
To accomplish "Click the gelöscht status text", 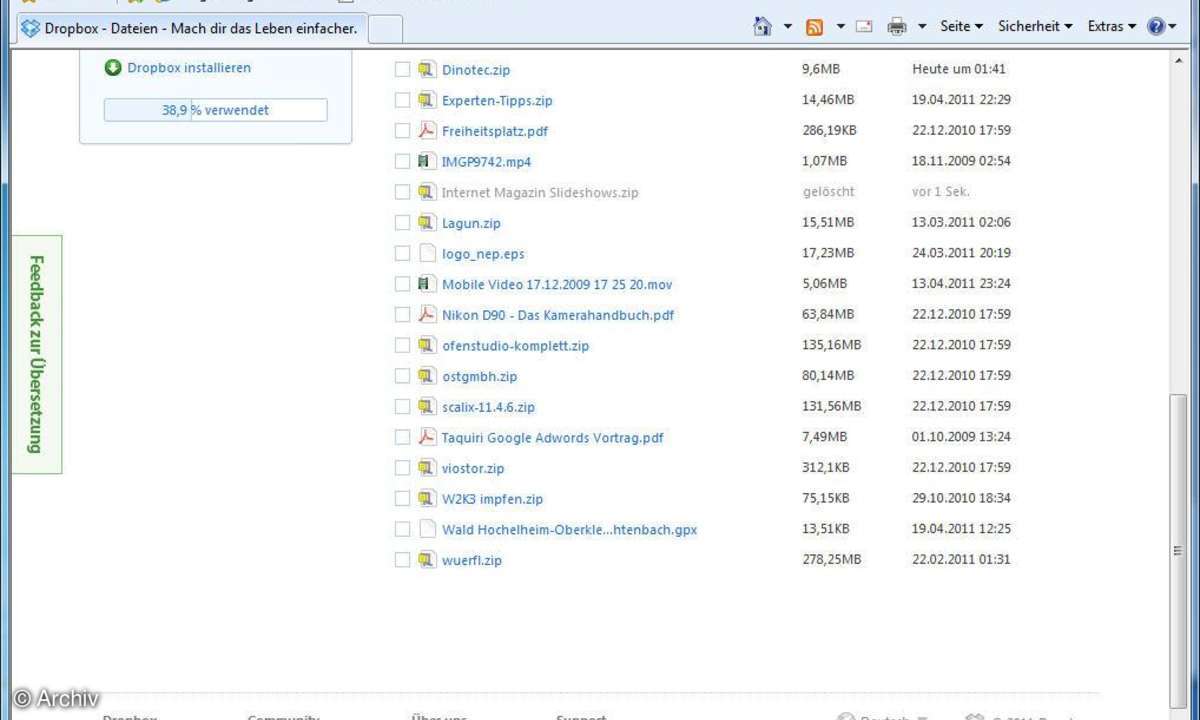I will tap(829, 191).
